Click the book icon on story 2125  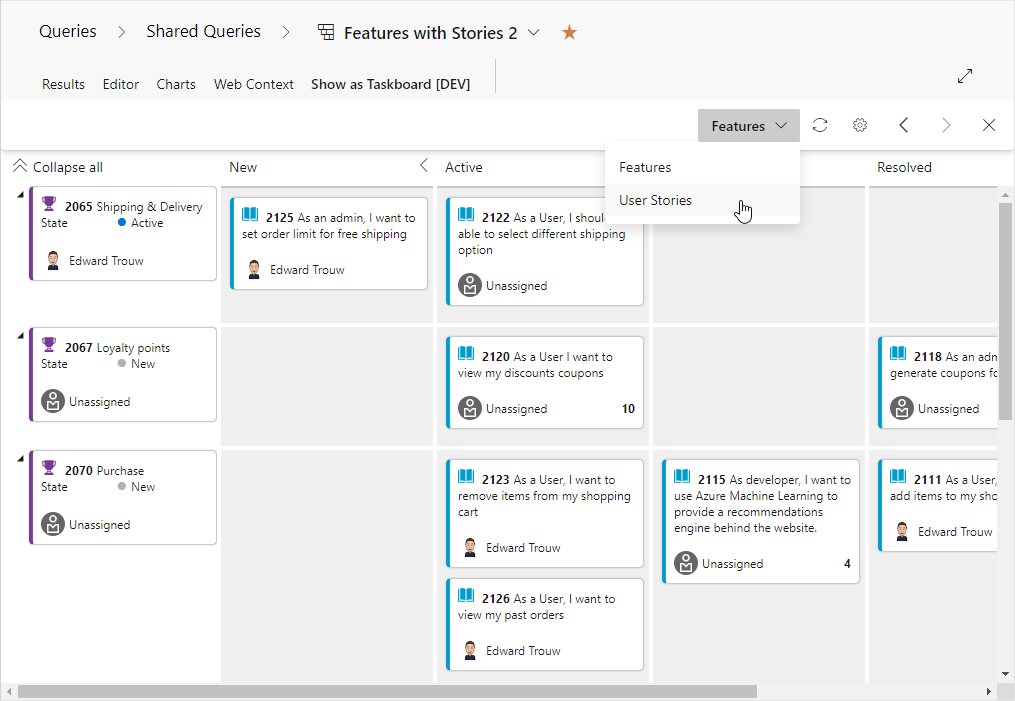click(250, 215)
